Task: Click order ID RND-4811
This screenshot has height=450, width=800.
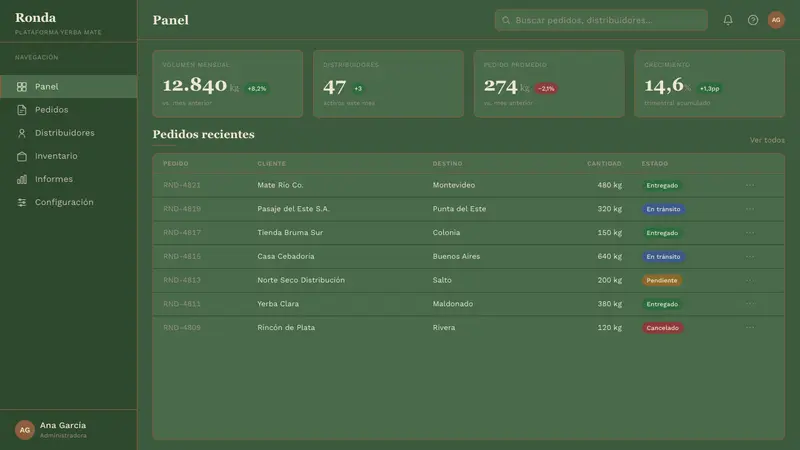Action: (182, 304)
